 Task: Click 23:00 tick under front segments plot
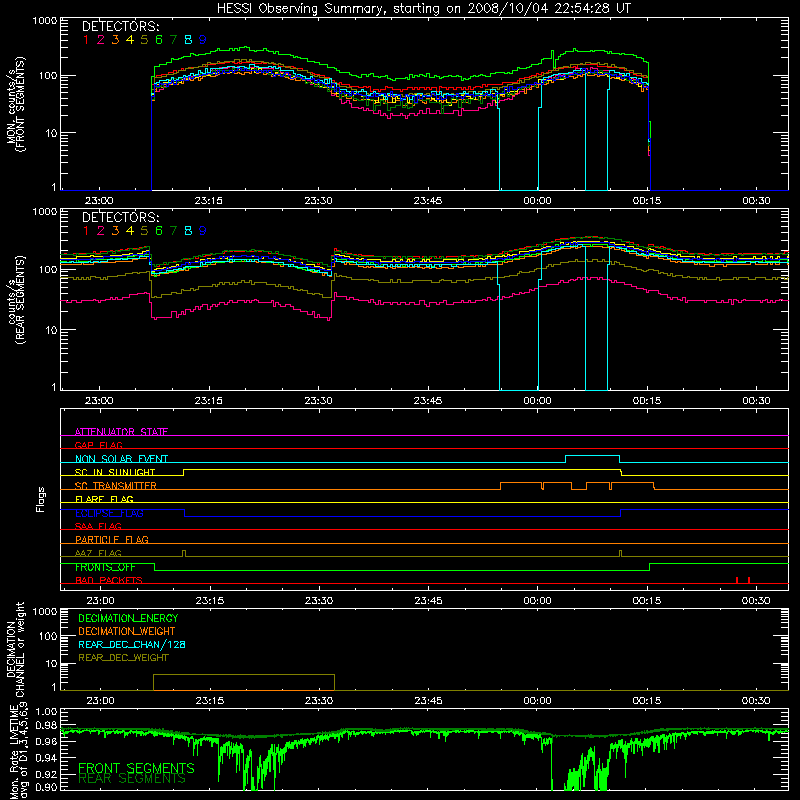click(x=99, y=201)
